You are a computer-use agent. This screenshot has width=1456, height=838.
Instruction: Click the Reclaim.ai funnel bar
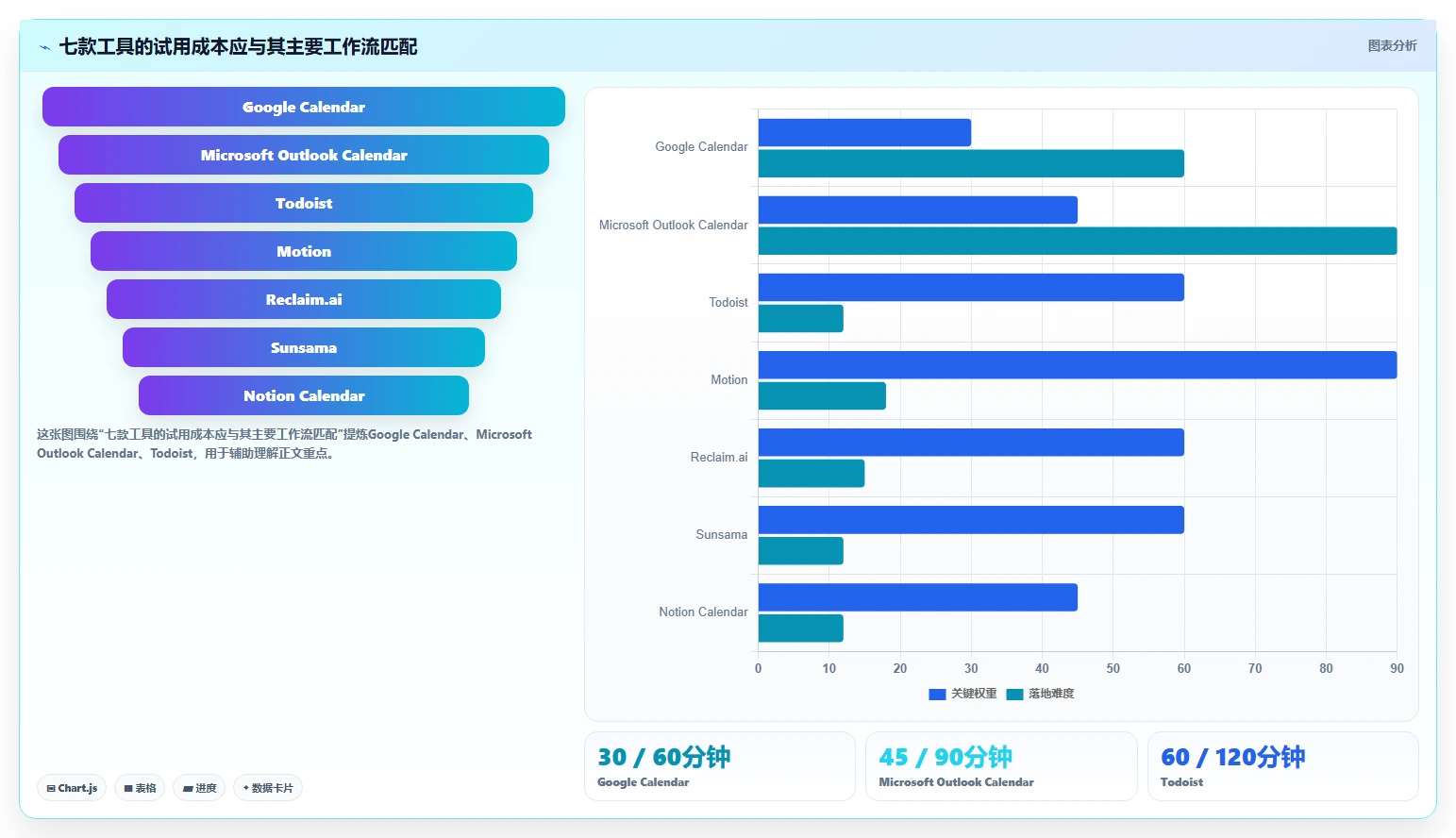[304, 299]
